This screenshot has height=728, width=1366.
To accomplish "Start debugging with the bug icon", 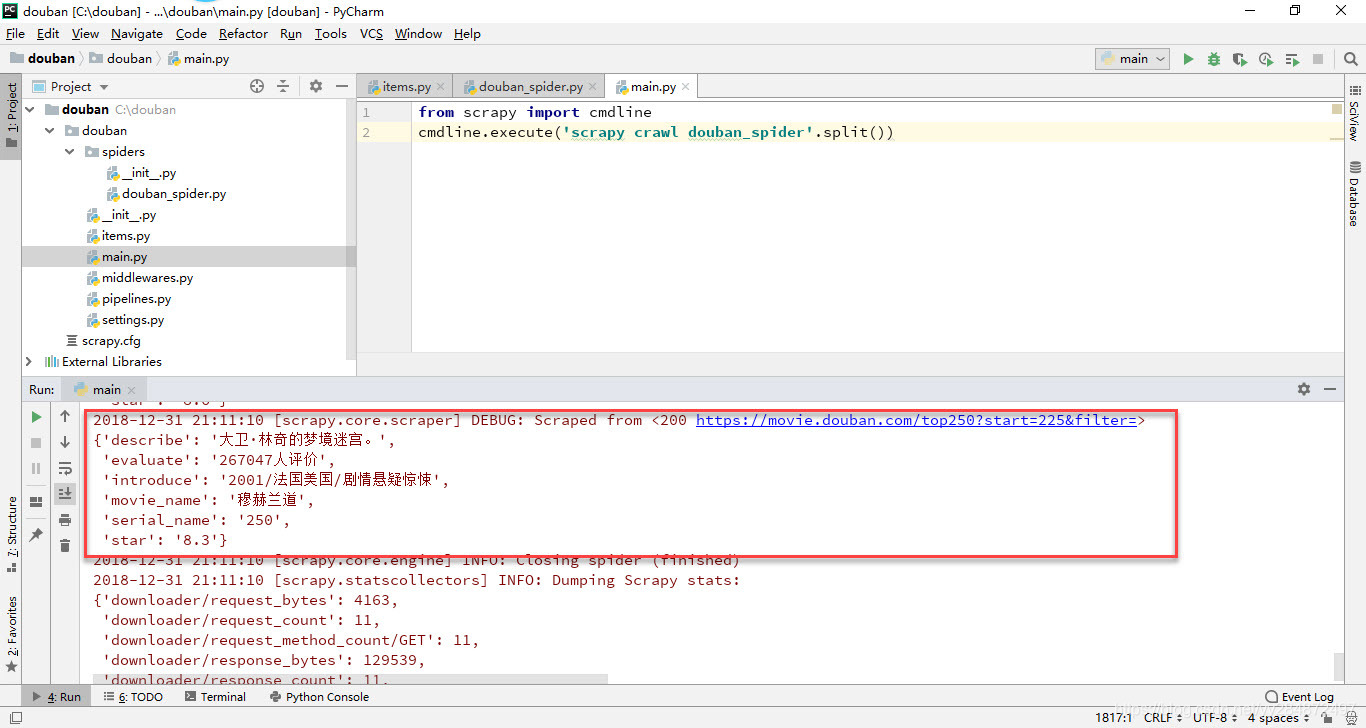I will [1214, 59].
